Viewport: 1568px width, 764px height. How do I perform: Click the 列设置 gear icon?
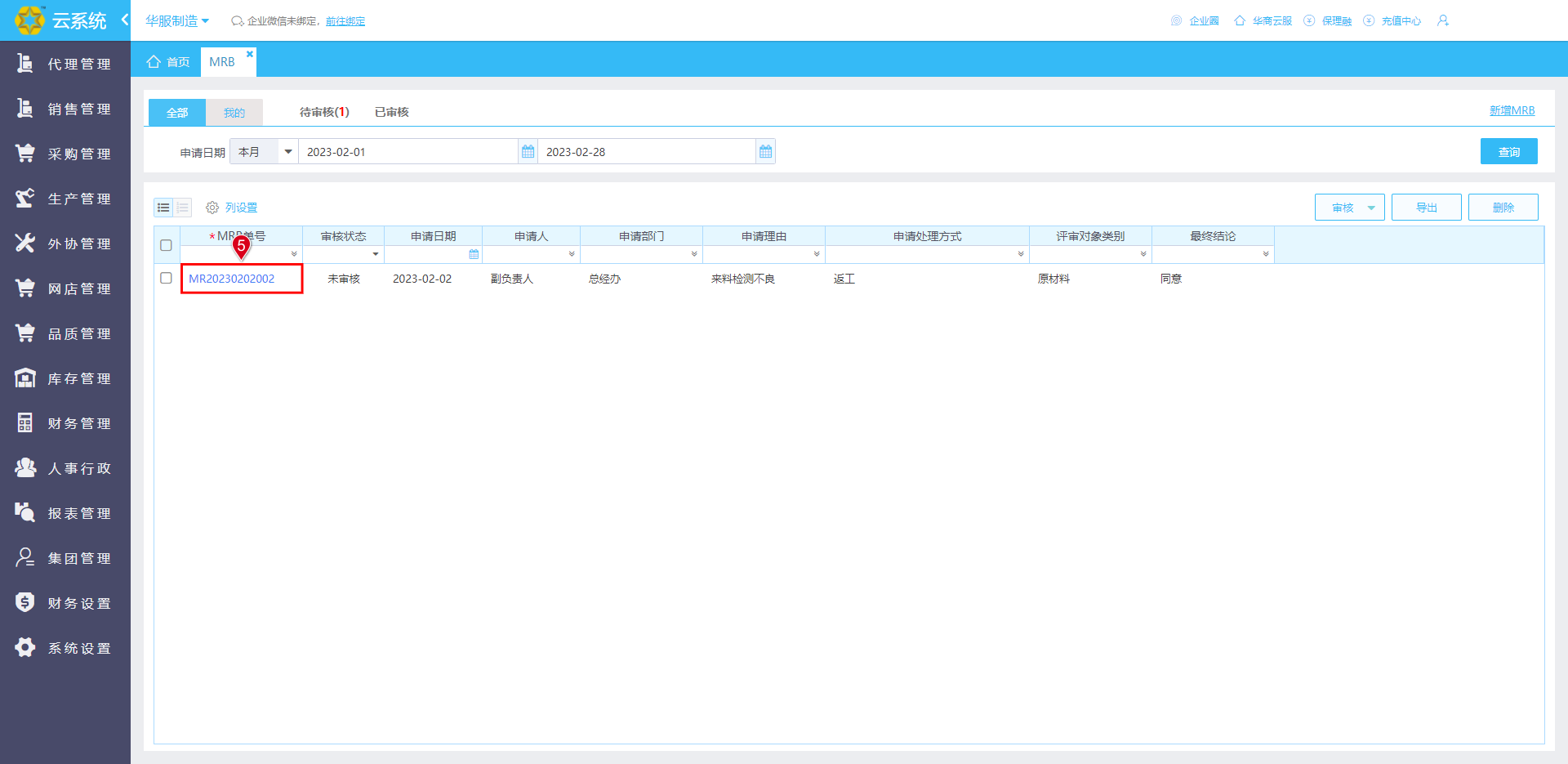(x=212, y=208)
